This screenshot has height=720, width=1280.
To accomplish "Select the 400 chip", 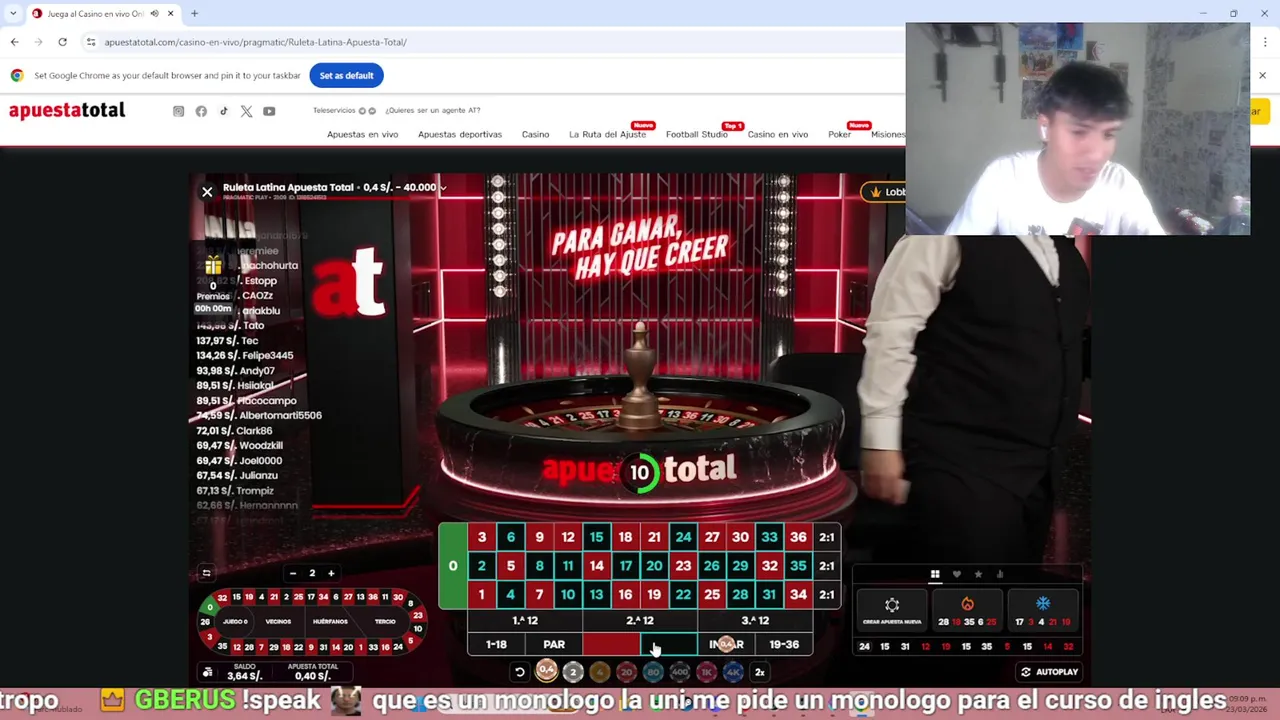I will 680,672.
